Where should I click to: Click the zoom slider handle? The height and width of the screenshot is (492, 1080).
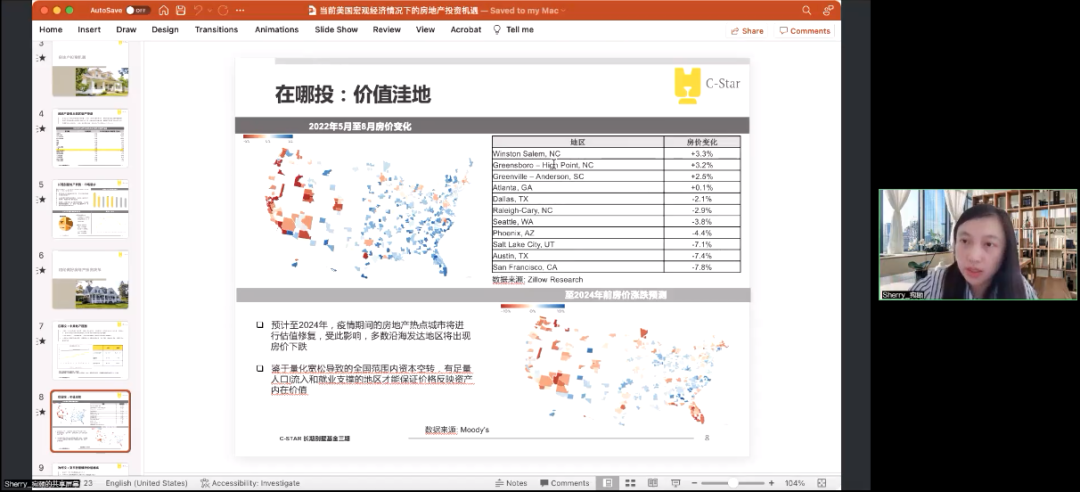tap(734, 483)
